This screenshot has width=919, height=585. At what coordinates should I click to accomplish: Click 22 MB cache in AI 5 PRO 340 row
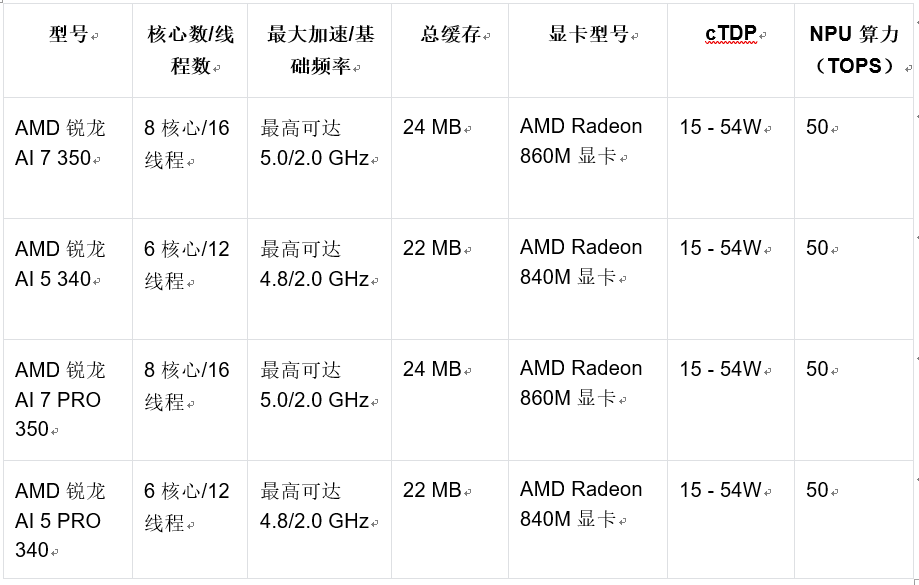[433, 491]
